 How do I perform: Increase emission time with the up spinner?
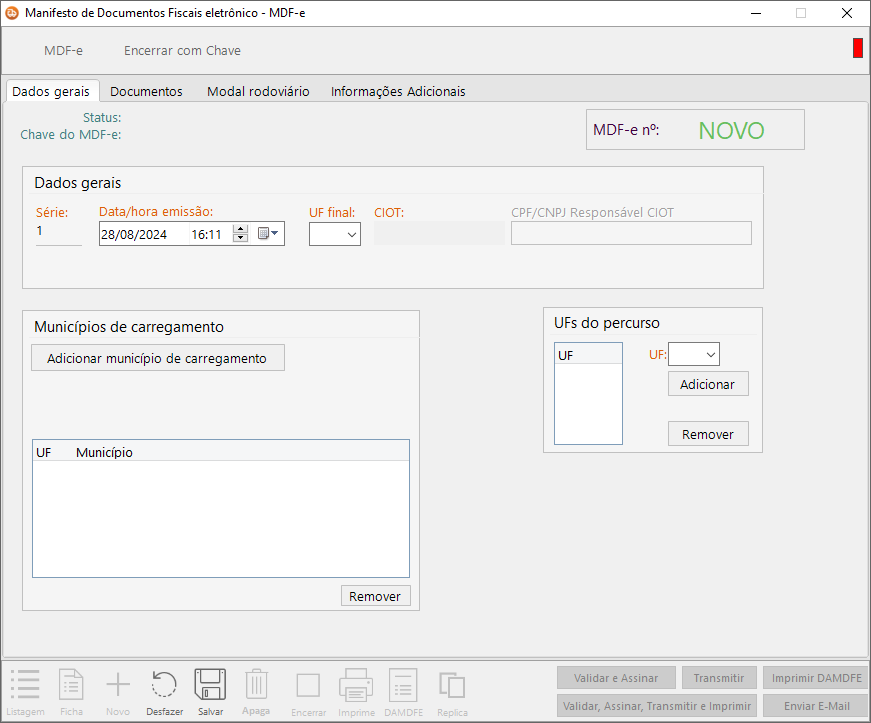(240, 229)
